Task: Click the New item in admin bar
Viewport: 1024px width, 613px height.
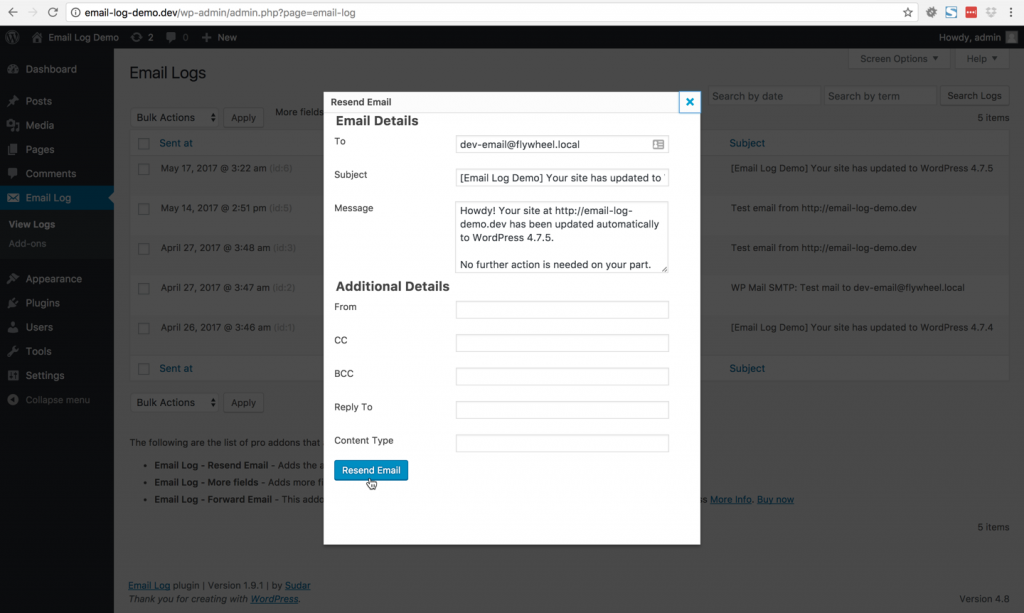Action: (219, 37)
